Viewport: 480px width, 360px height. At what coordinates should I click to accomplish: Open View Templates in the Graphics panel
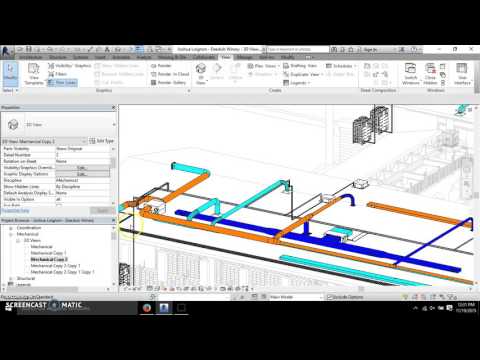point(34,74)
